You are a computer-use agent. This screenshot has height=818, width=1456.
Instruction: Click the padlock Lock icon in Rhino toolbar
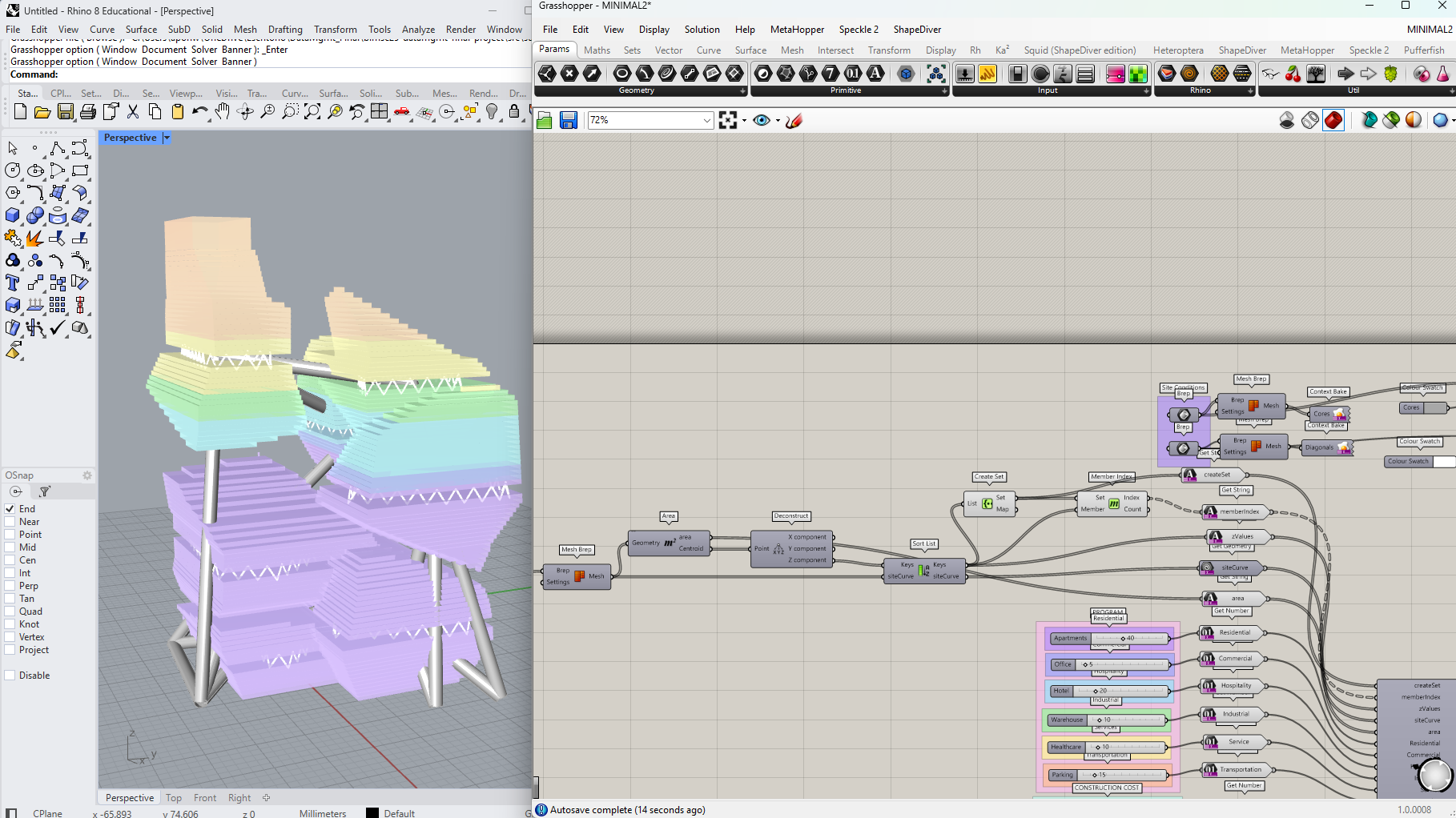(514, 112)
